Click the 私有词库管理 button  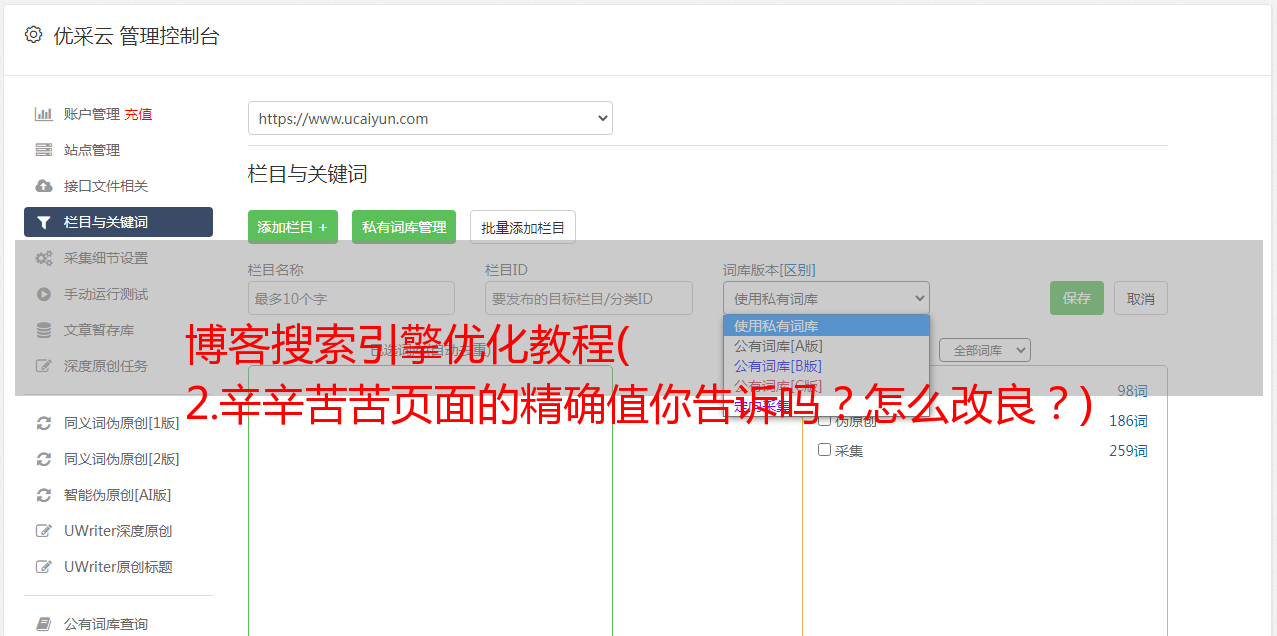click(x=404, y=227)
